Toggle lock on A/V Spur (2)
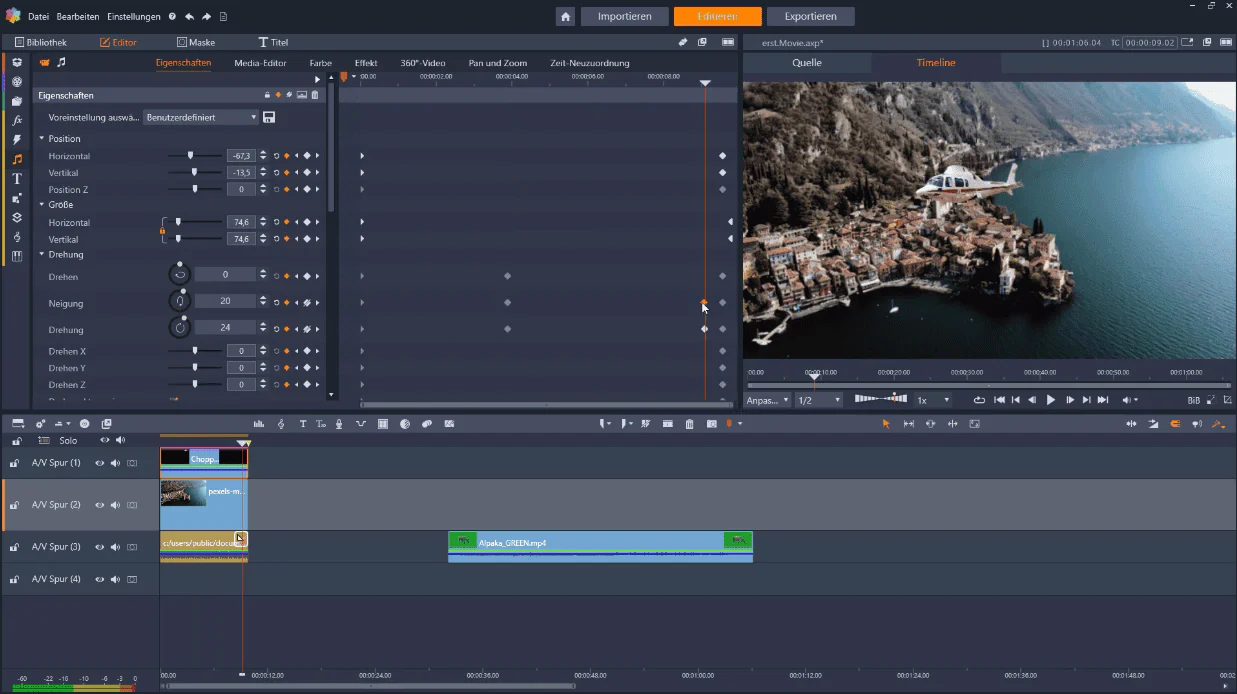Image resolution: width=1237 pixels, height=694 pixels. coord(15,505)
